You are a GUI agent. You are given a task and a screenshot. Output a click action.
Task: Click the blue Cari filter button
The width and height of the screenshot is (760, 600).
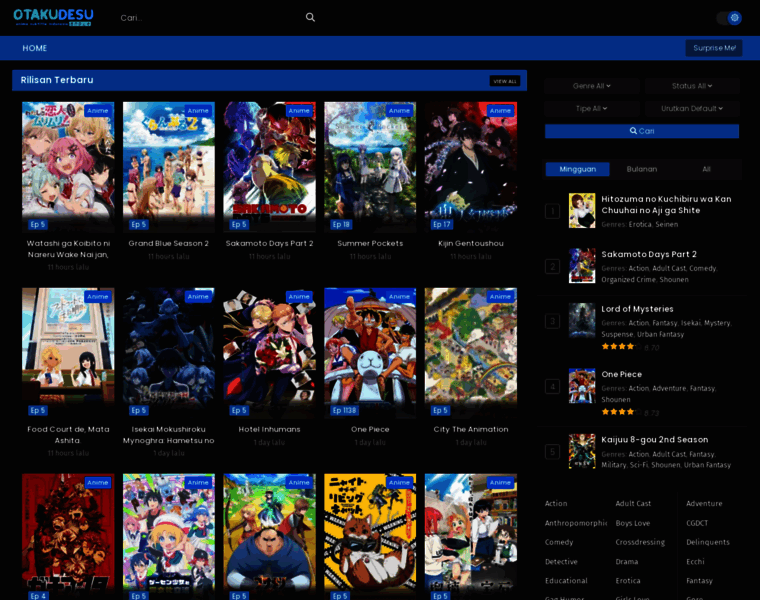click(642, 131)
